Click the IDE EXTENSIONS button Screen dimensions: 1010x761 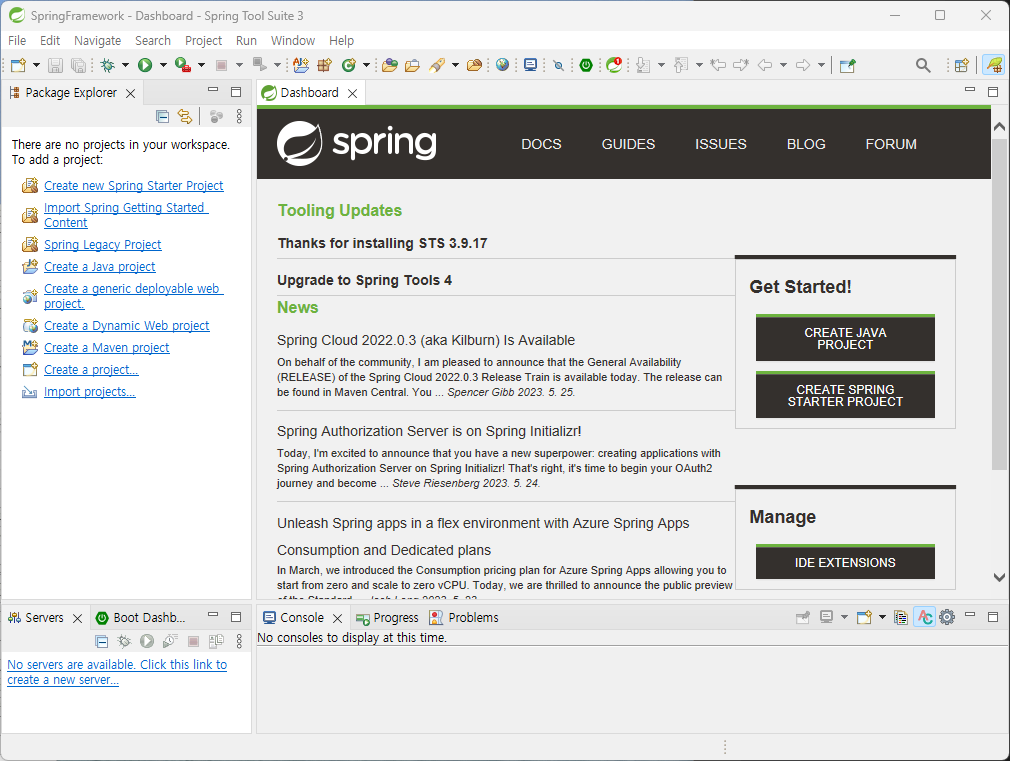click(845, 563)
